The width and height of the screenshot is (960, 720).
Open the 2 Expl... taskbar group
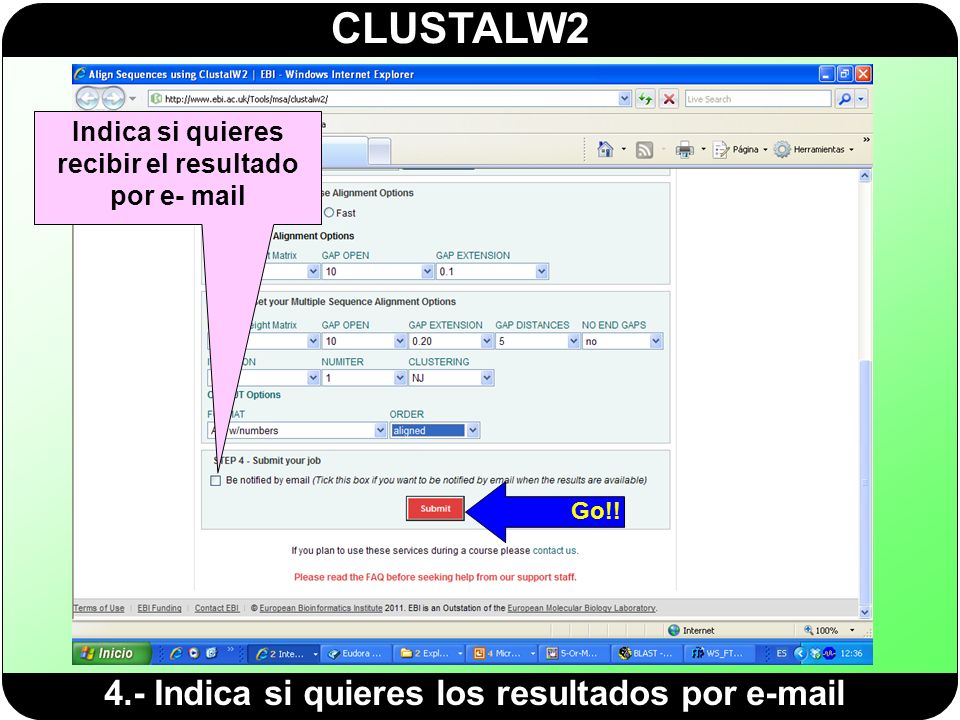pos(430,653)
